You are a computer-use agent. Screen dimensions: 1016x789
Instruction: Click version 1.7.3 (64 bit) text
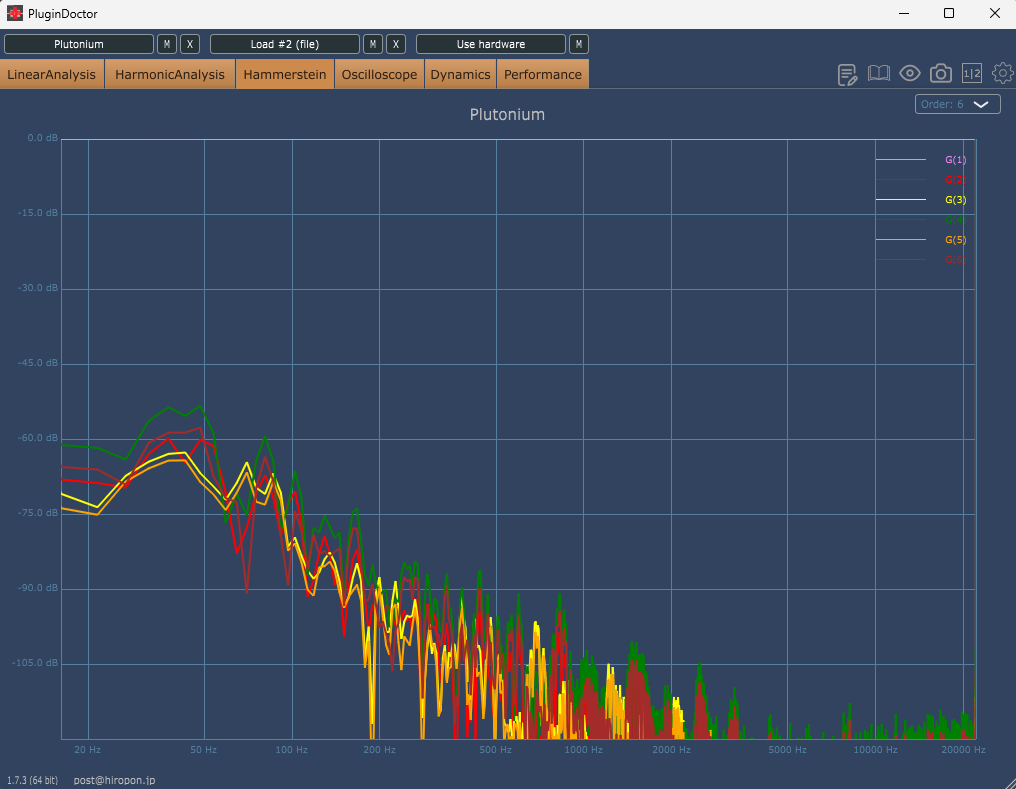(32, 780)
